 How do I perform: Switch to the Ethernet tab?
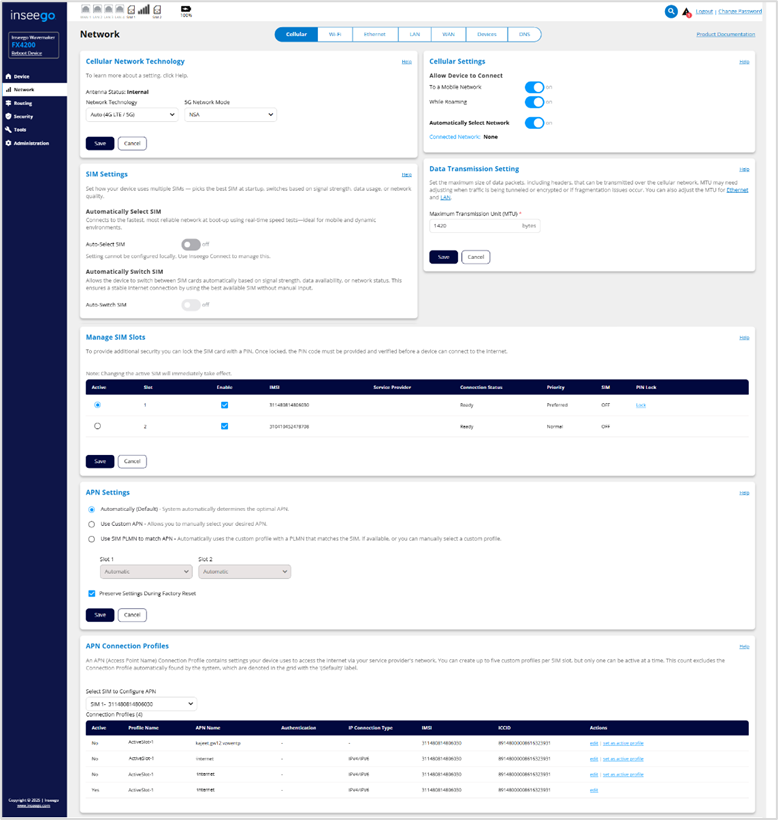[374, 34]
